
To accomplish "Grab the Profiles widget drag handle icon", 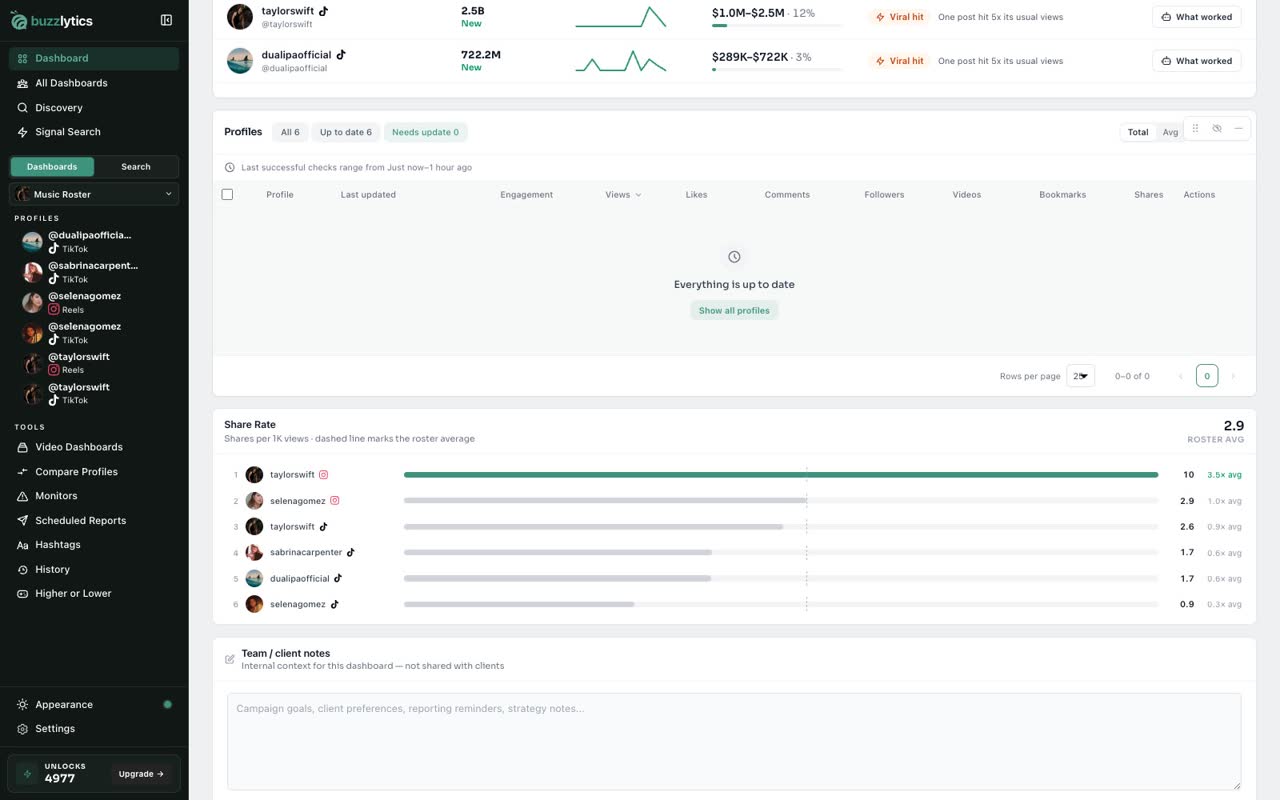I will [x=1195, y=128].
